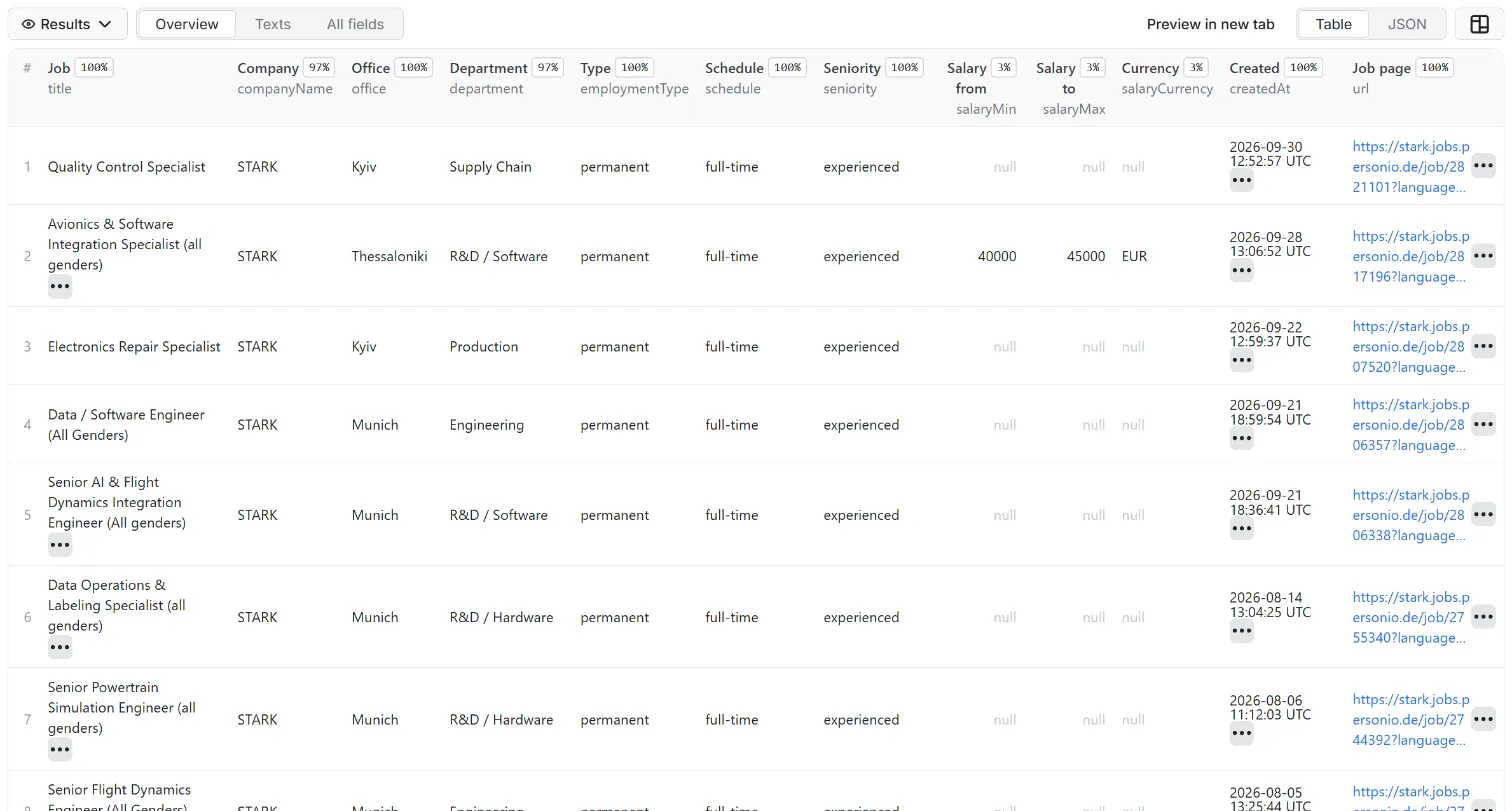Viewport: 1512px width, 811px height.
Task: Expand job title ellipsis for Senior AI & Flight row
Action: pyautogui.click(x=60, y=545)
